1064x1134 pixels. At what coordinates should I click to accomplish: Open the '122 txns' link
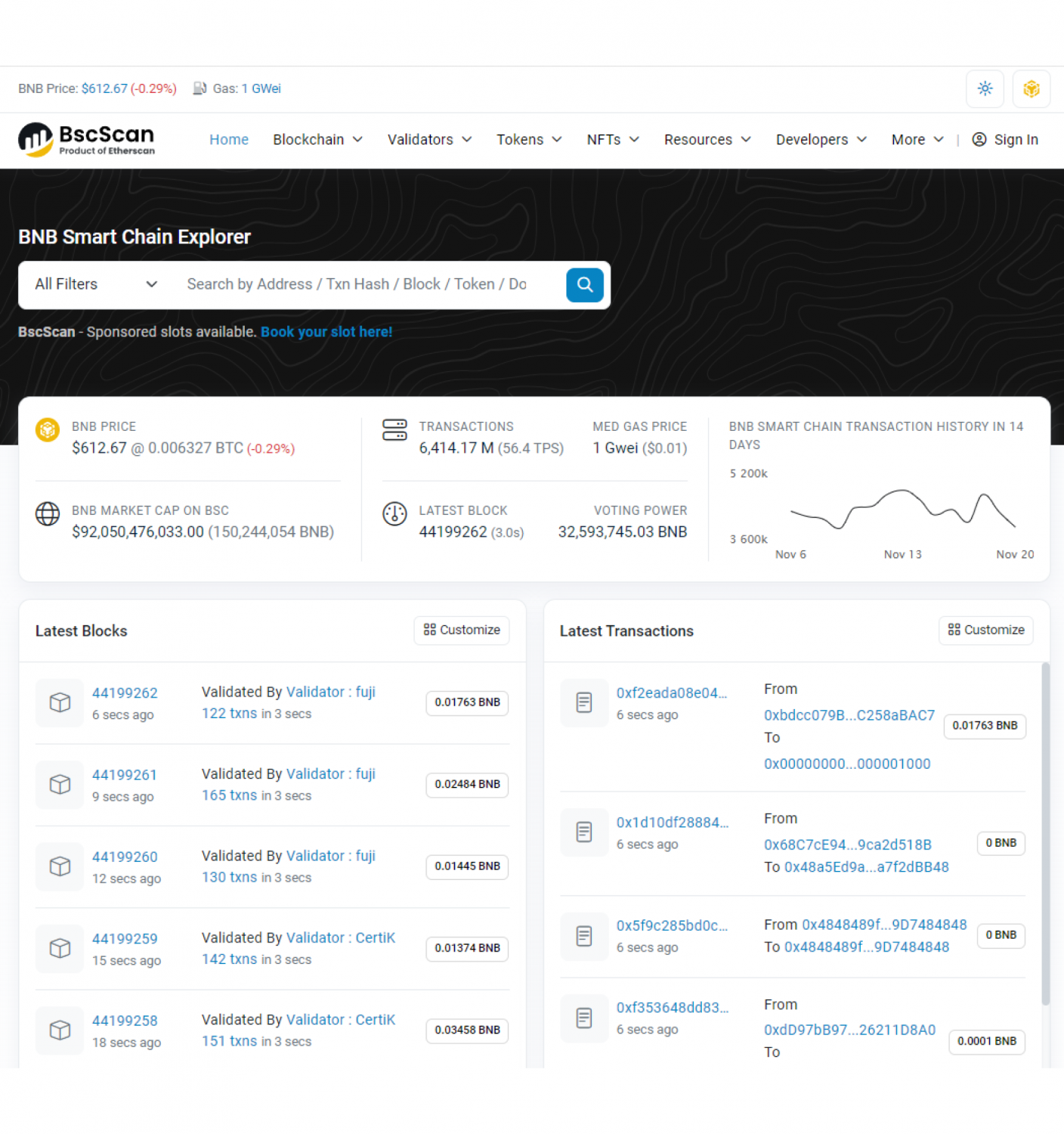229,713
